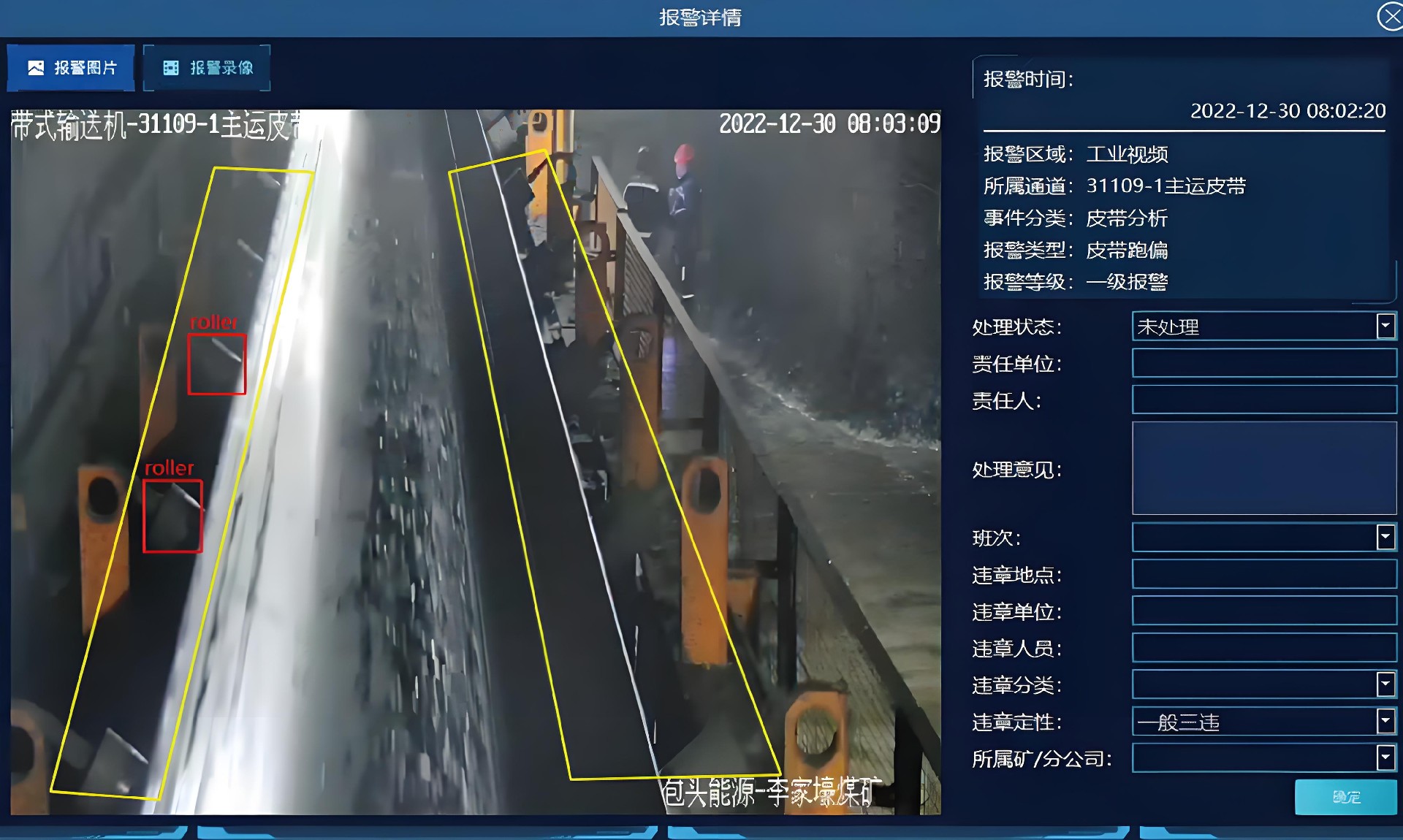Open the 处理状态 dropdown showing 未处理
The width and height of the screenshot is (1403, 840).
pyautogui.click(x=1385, y=327)
